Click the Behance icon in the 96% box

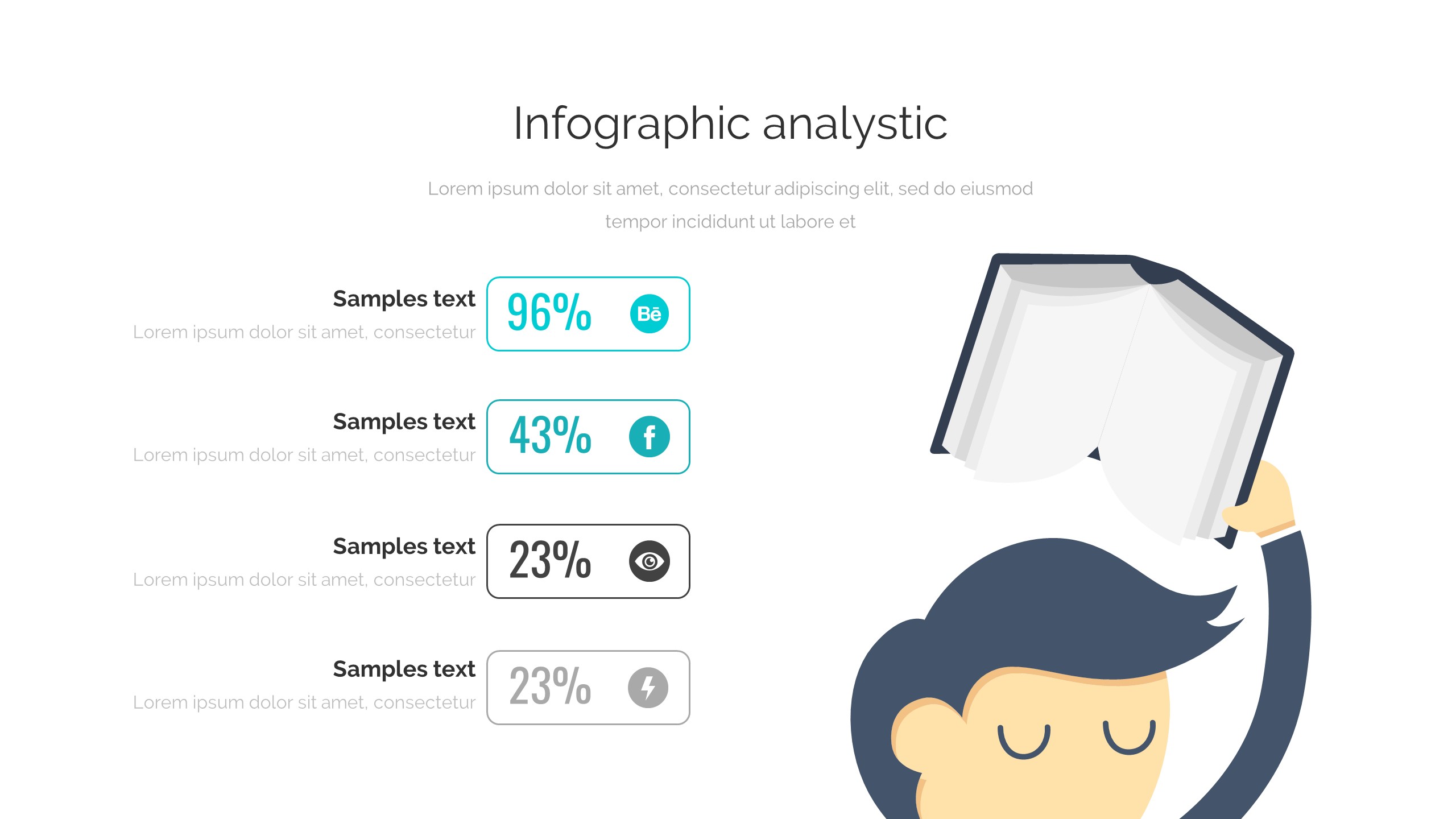tap(649, 314)
